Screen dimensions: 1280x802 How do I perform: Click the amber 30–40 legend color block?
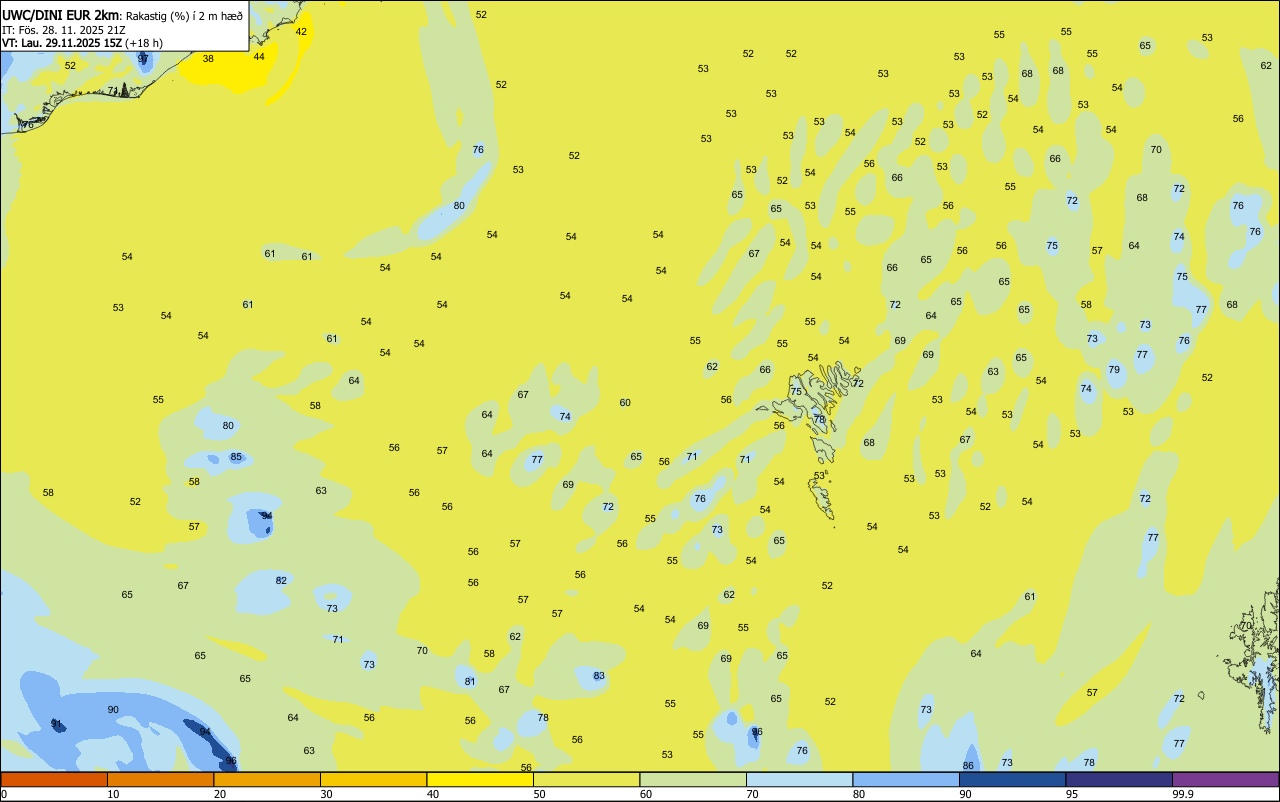[x=373, y=779]
